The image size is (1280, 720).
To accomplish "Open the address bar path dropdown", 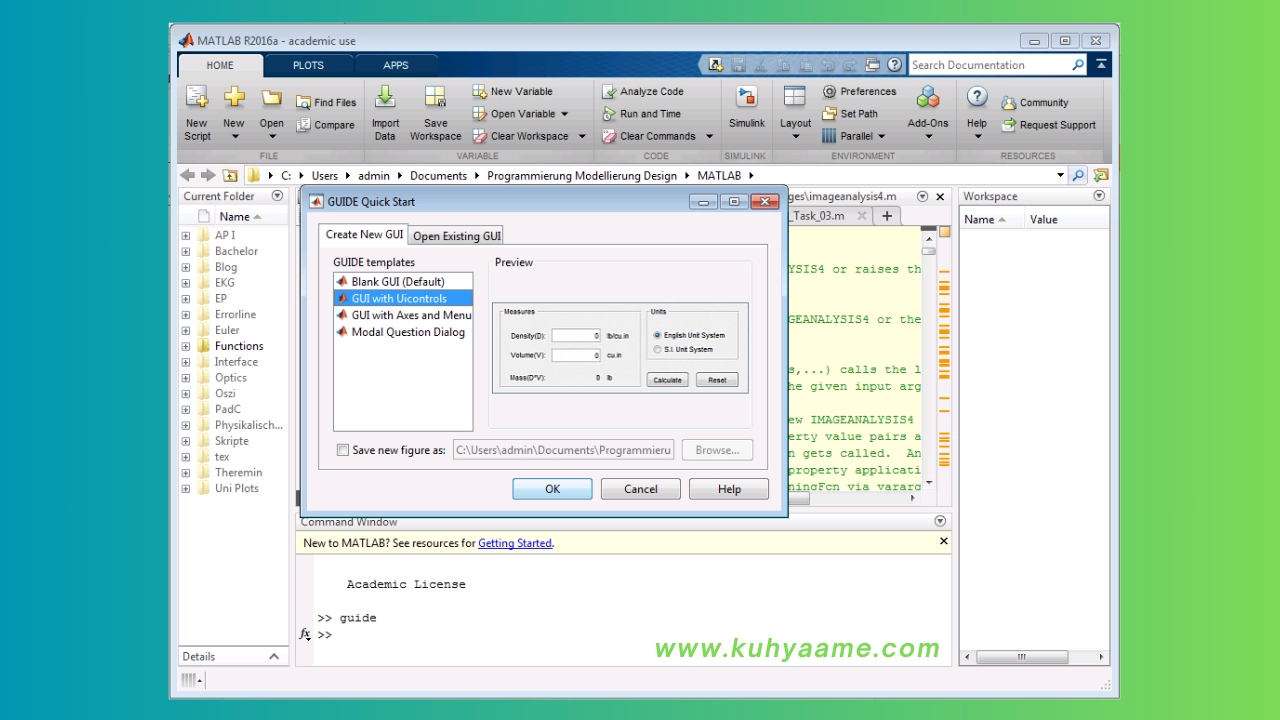I will 1061,175.
